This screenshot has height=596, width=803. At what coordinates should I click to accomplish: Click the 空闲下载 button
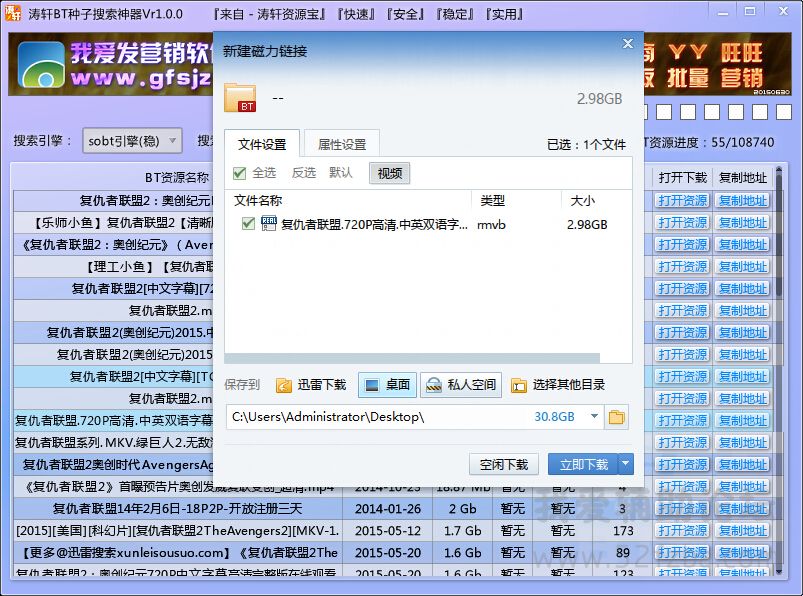tap(503, 464)
